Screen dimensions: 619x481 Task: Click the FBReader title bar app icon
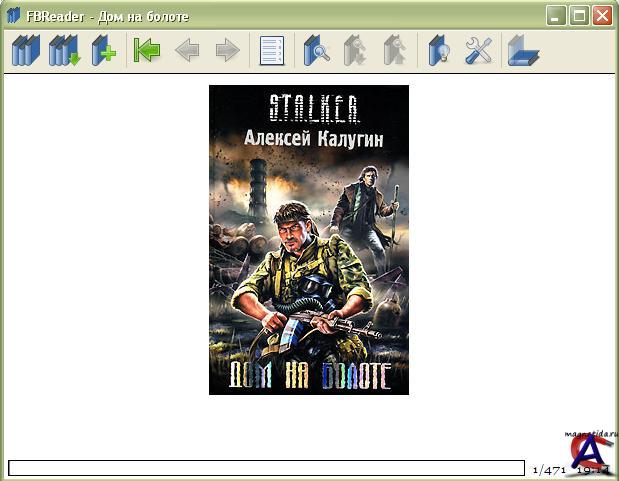point(13,16)
